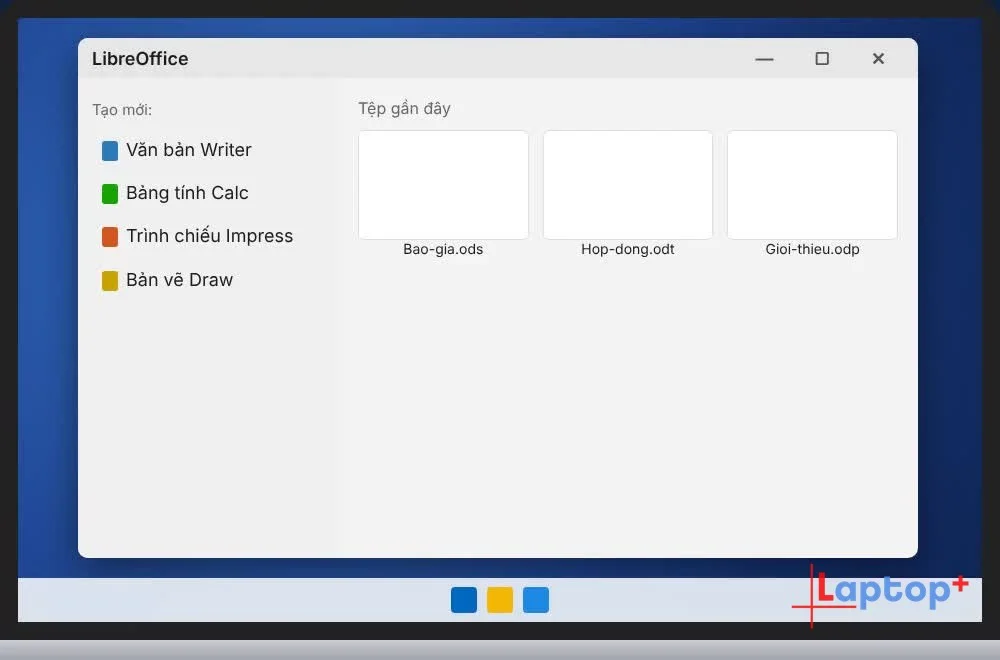
Task: Click the dark blue taskbar icon
Action: pos(464,600)
